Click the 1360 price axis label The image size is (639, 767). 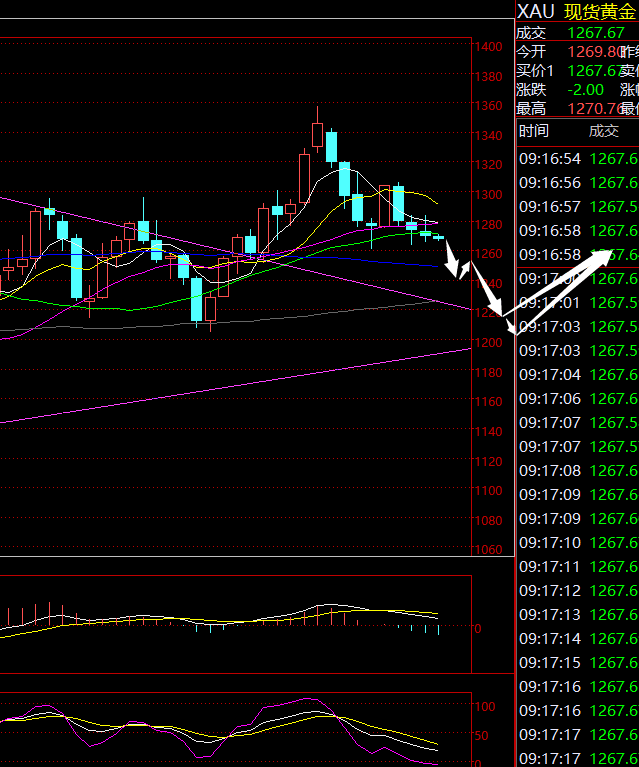click(x=488, y=106)
